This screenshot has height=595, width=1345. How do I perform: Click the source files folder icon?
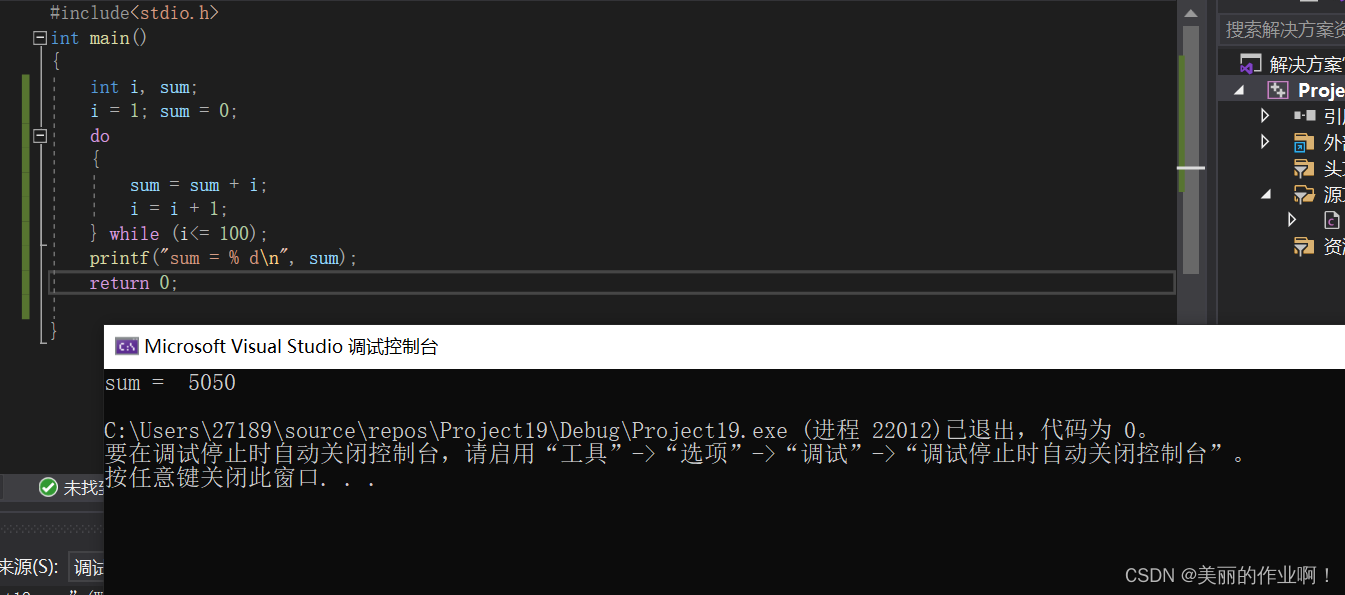coord(1304,194)
